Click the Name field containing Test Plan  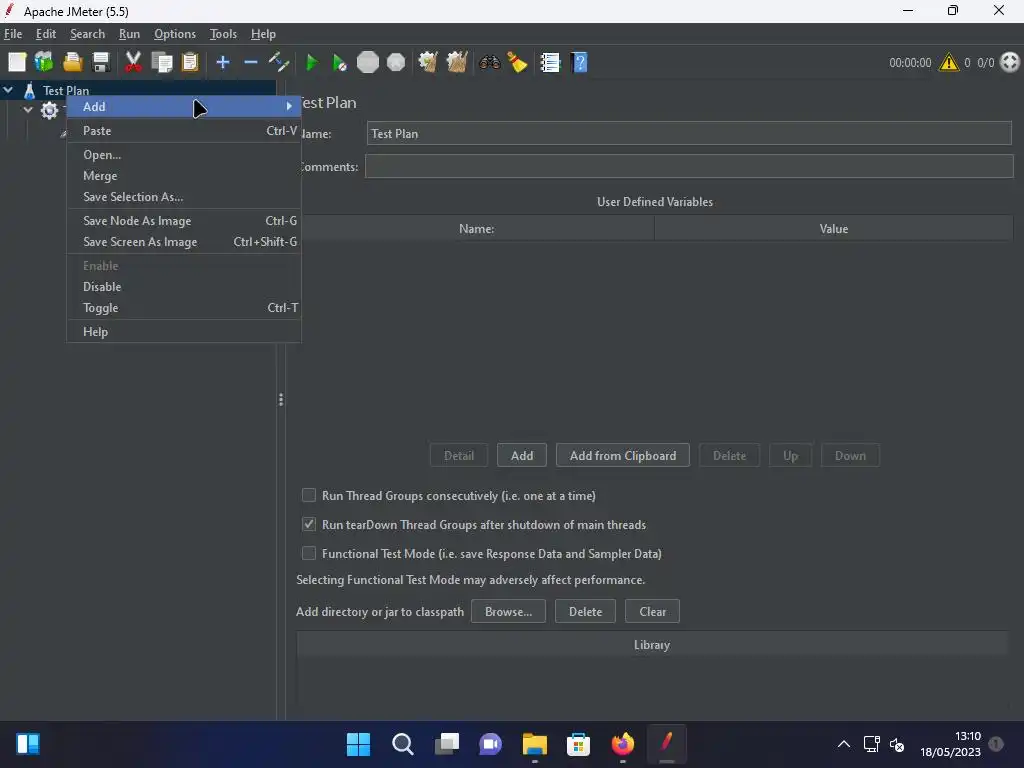(689, 133)
